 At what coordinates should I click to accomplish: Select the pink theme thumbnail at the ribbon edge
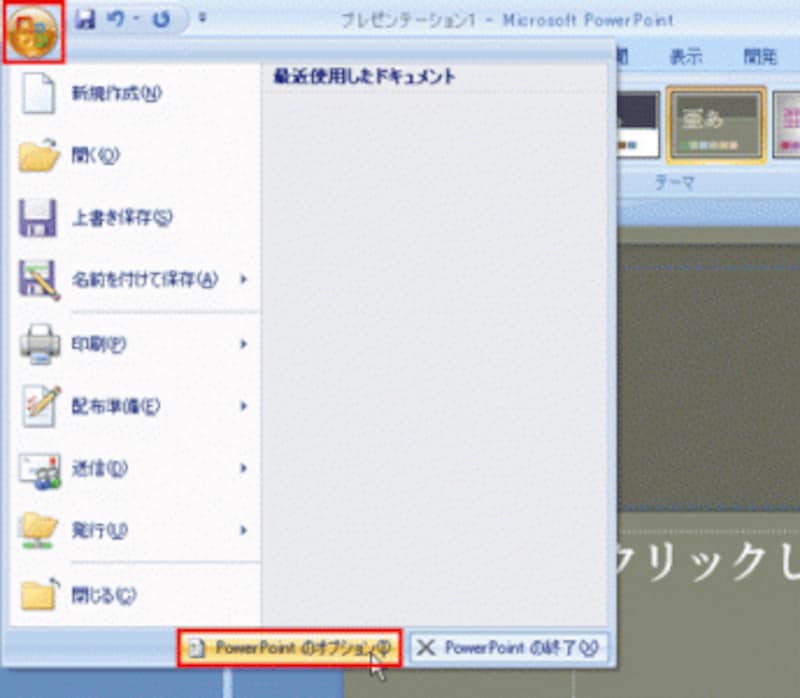787,125
